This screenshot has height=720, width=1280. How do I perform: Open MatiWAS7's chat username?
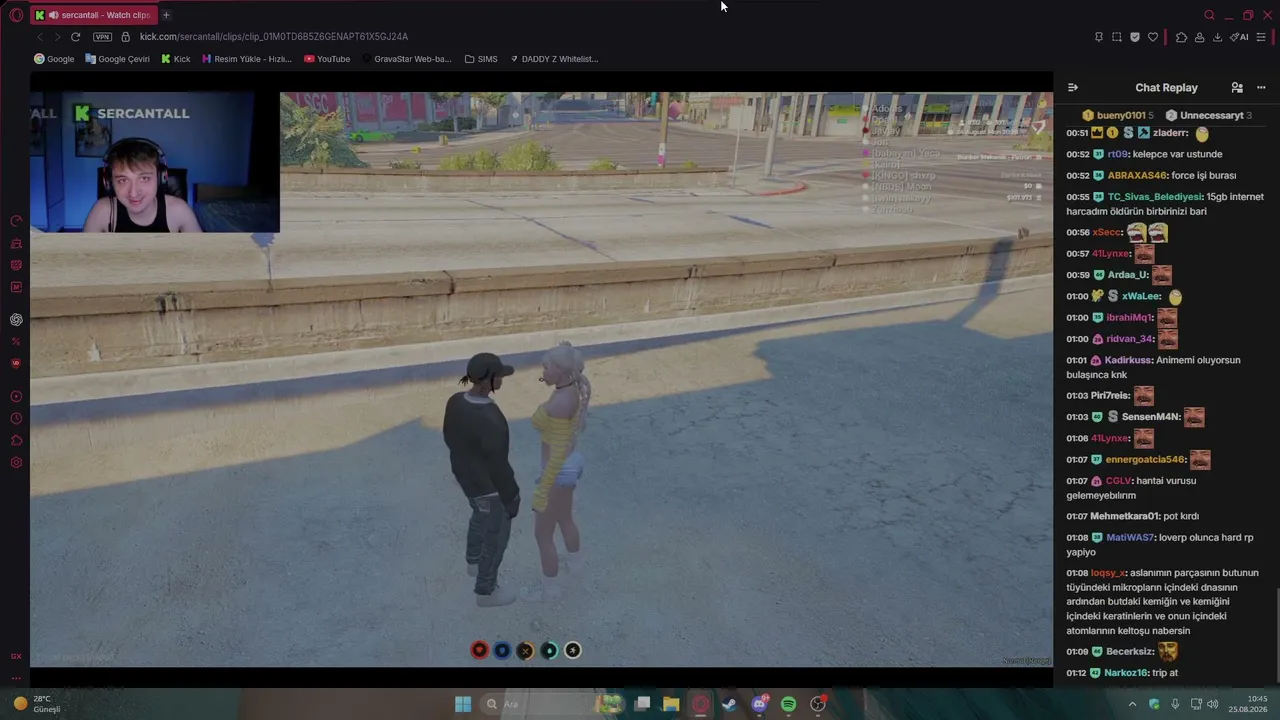point(1129,538)
